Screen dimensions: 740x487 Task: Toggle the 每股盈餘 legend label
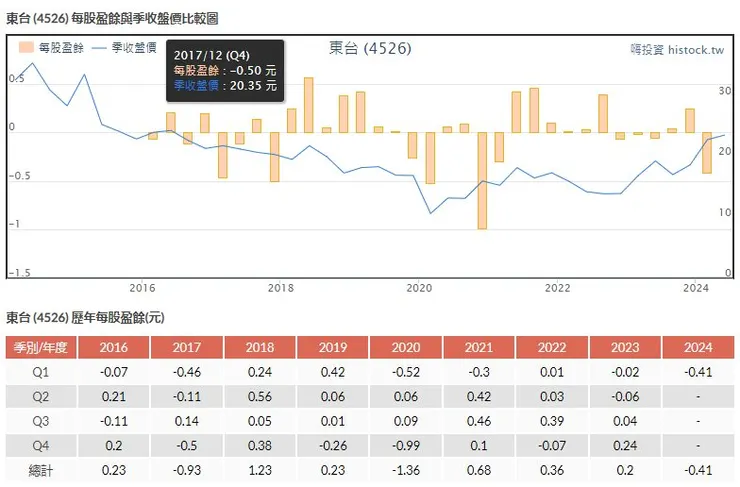(x=61, y=47)
